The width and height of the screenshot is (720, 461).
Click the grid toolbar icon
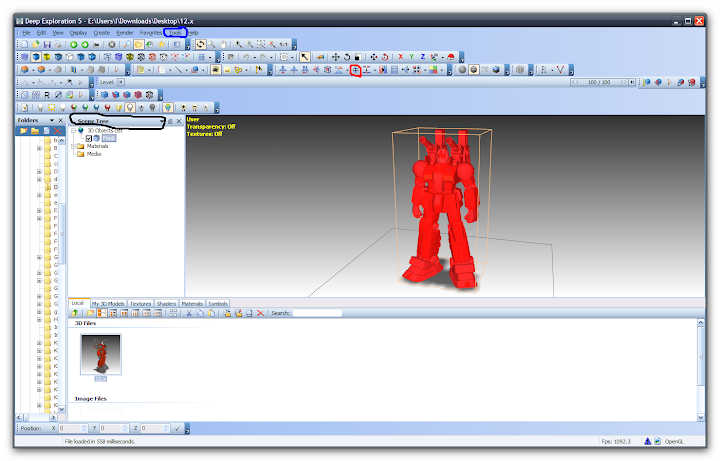point(202,57)
